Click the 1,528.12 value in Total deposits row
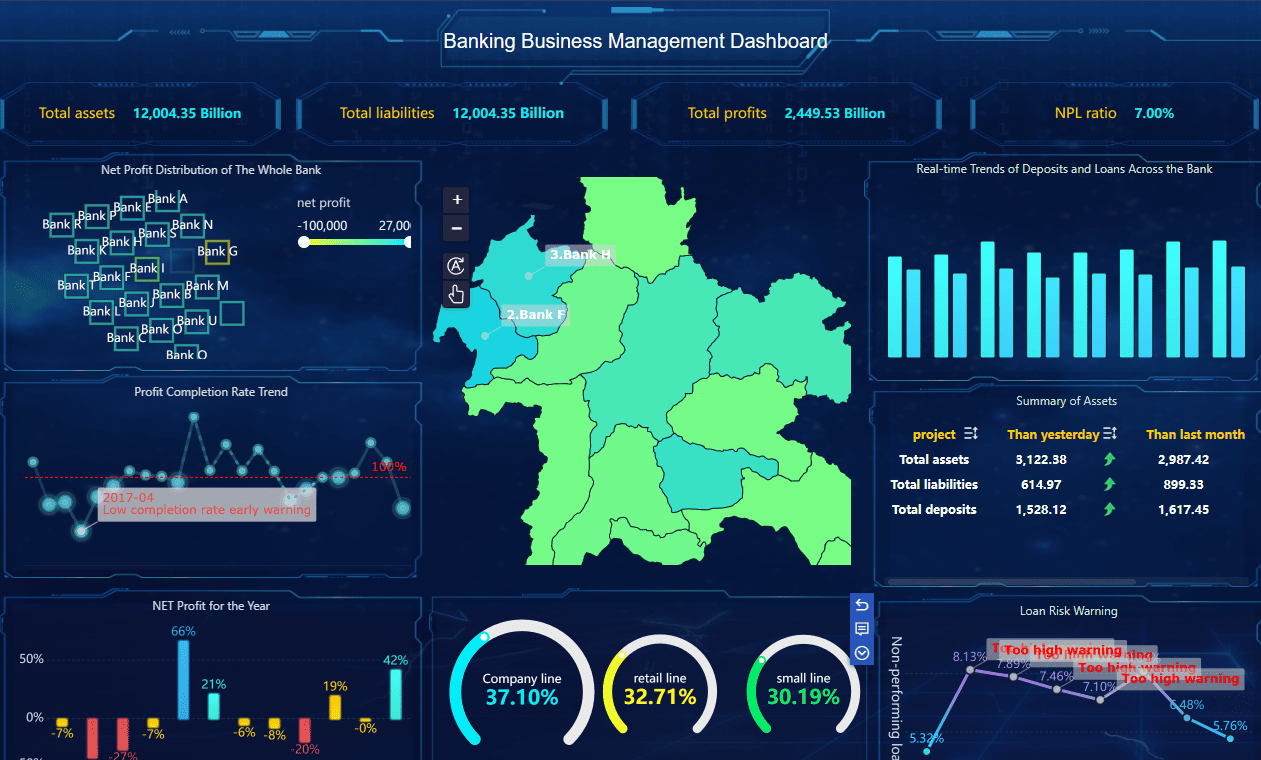This screenshot has width=1261, height=760. pos(1041,509)
